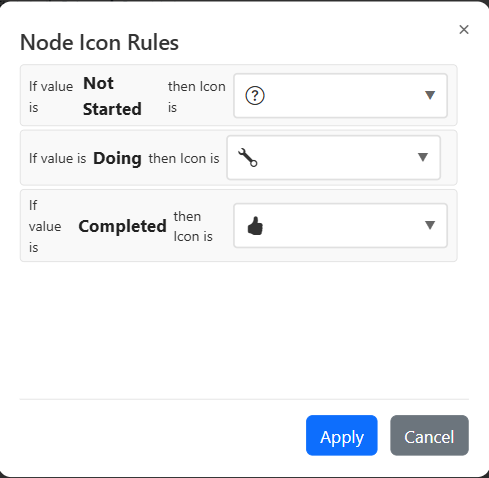Image resolution: width=489 pixels, height=478 pixels.
Task: Click the divider line above the Apply button
Action: [x=244, y=399]
